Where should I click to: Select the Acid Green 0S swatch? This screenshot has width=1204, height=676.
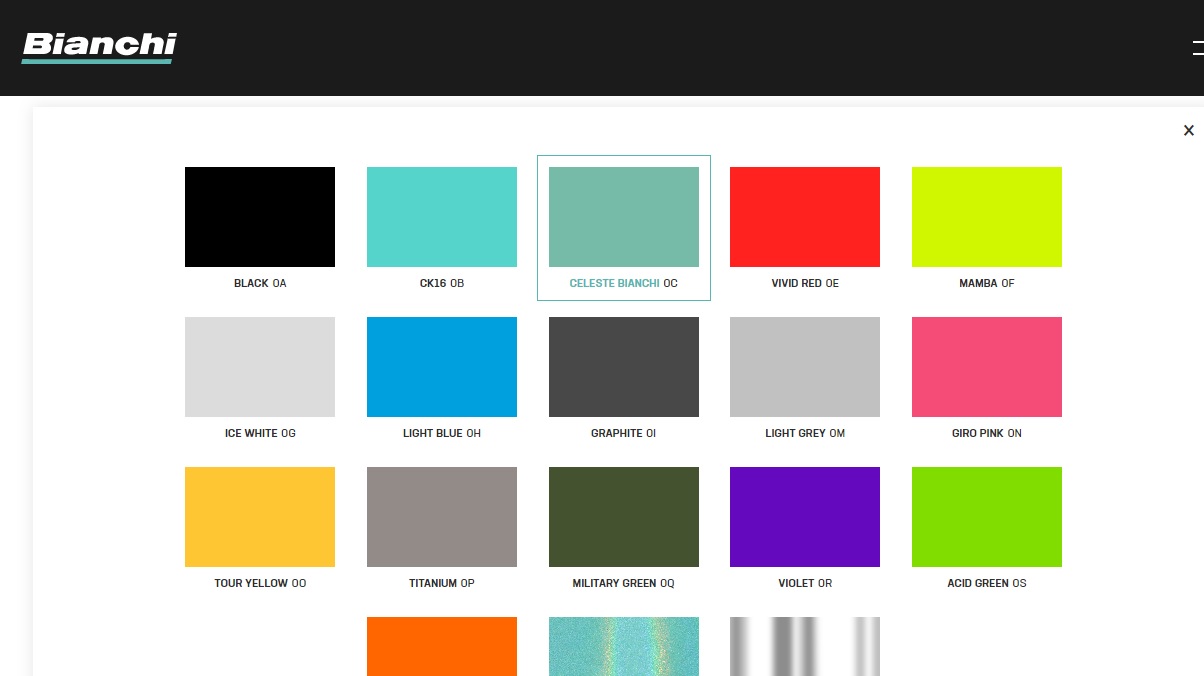pos(987,517)
